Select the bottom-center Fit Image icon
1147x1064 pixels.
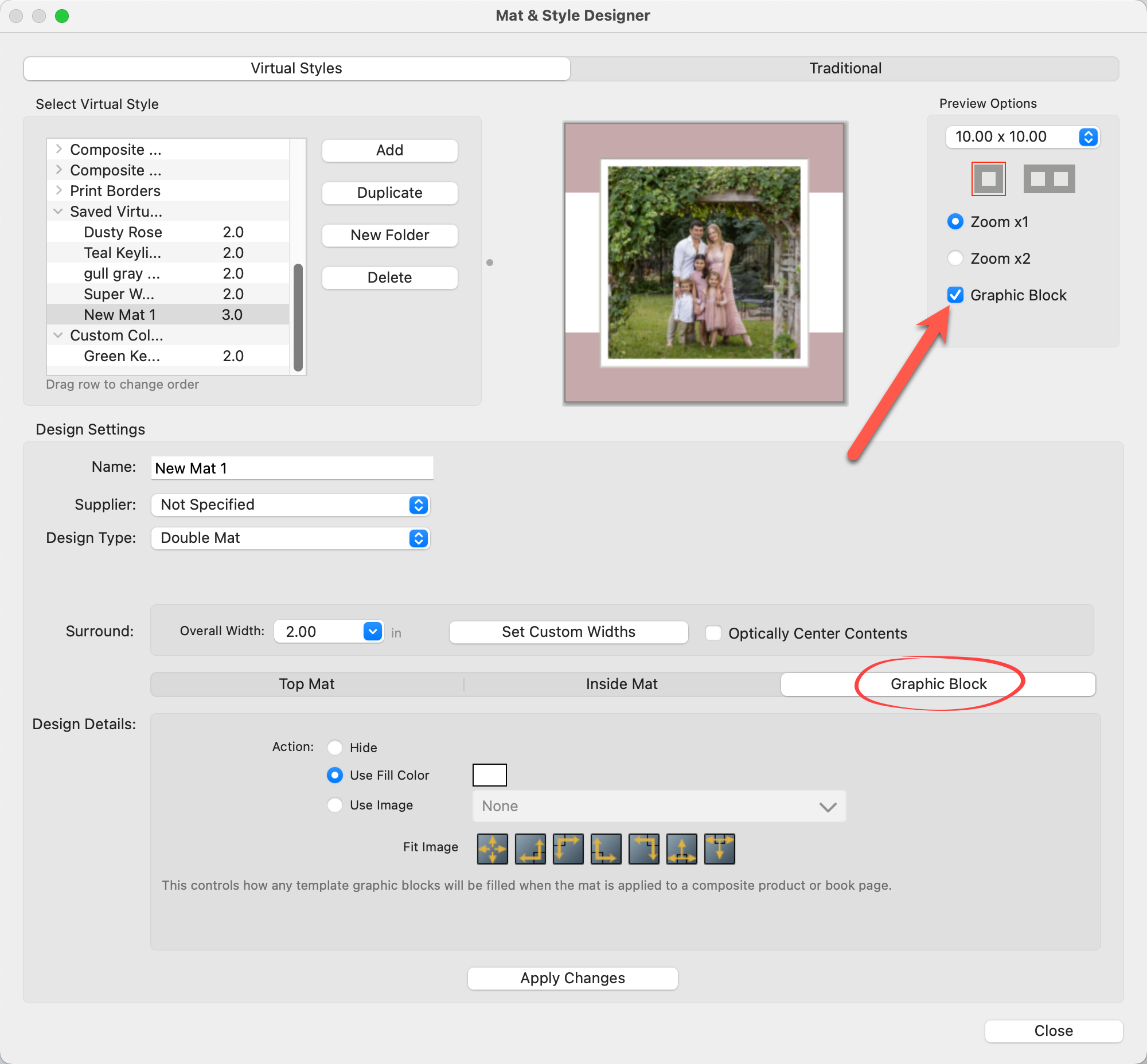point(681,848)
